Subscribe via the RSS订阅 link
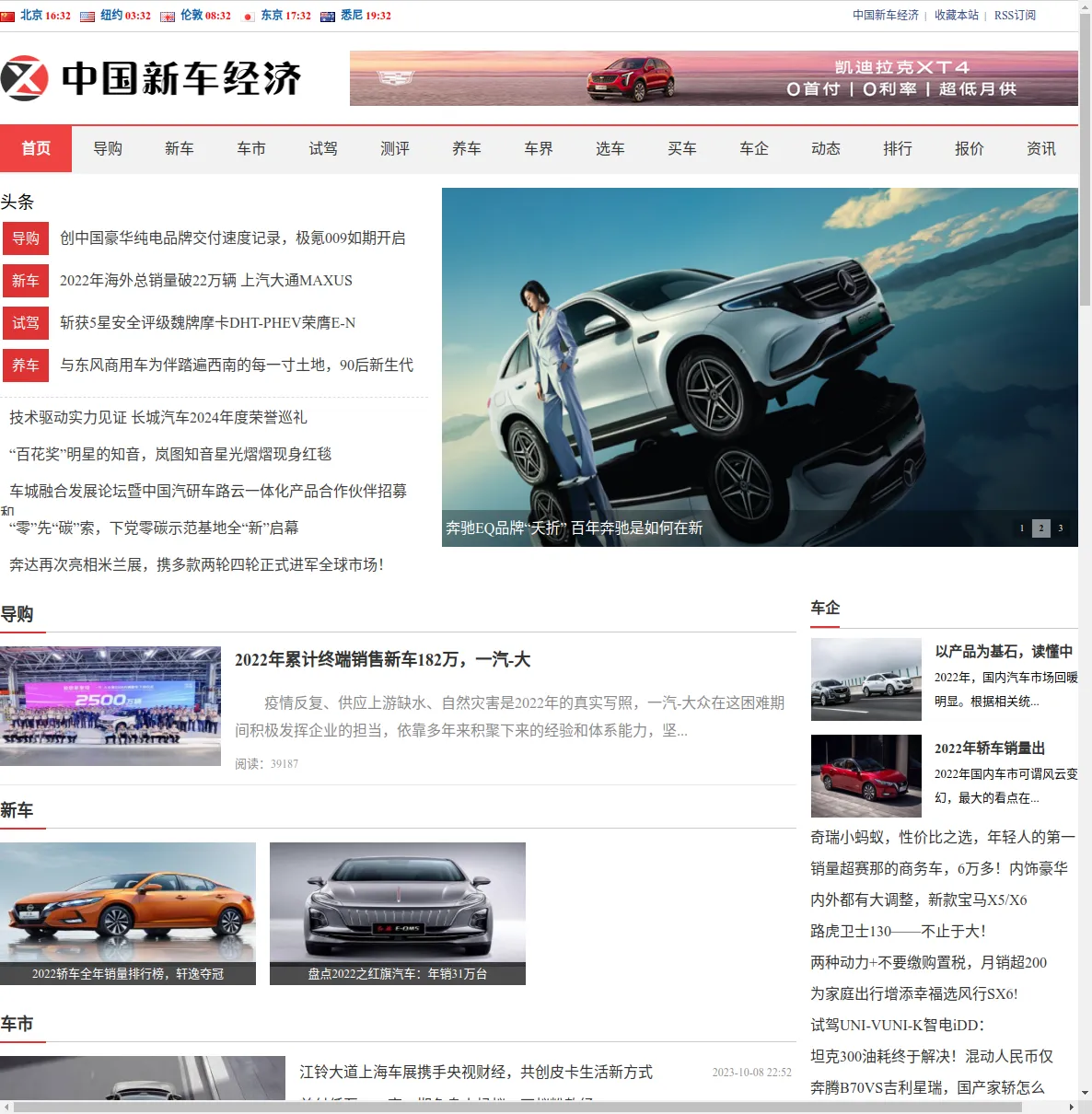 click(x=1015, y=16)
